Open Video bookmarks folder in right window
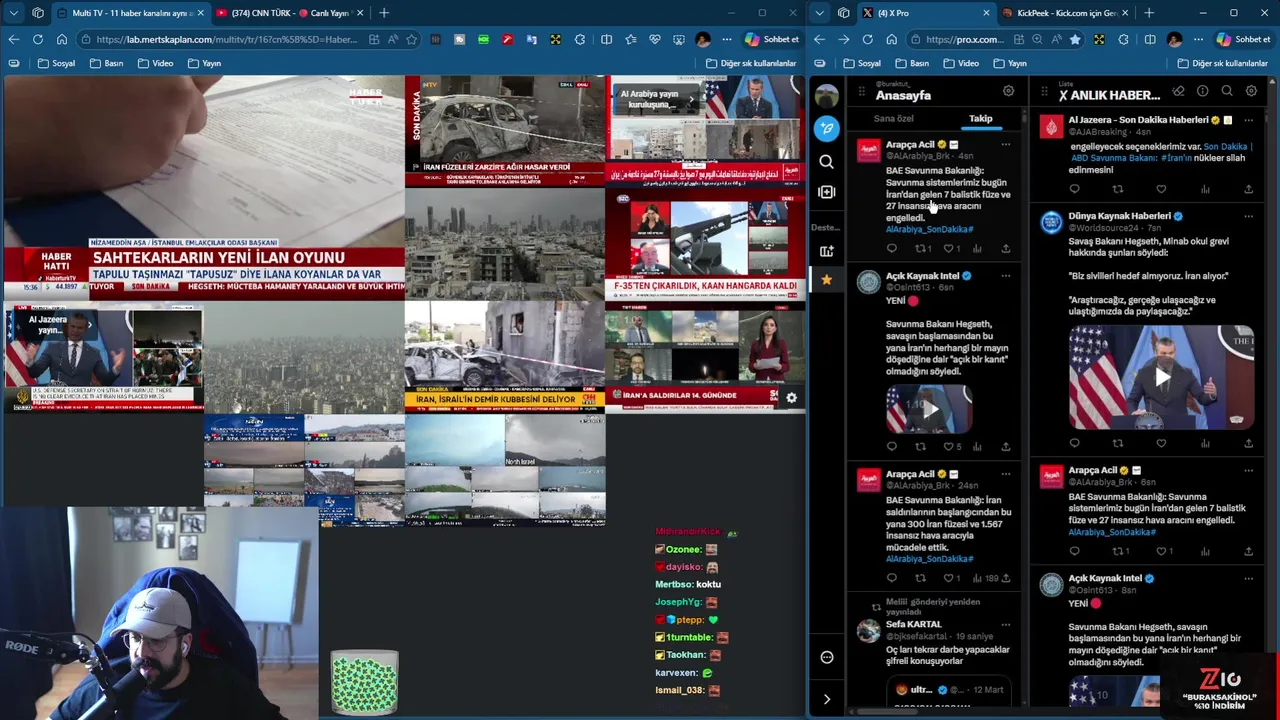 pos(960,63)
